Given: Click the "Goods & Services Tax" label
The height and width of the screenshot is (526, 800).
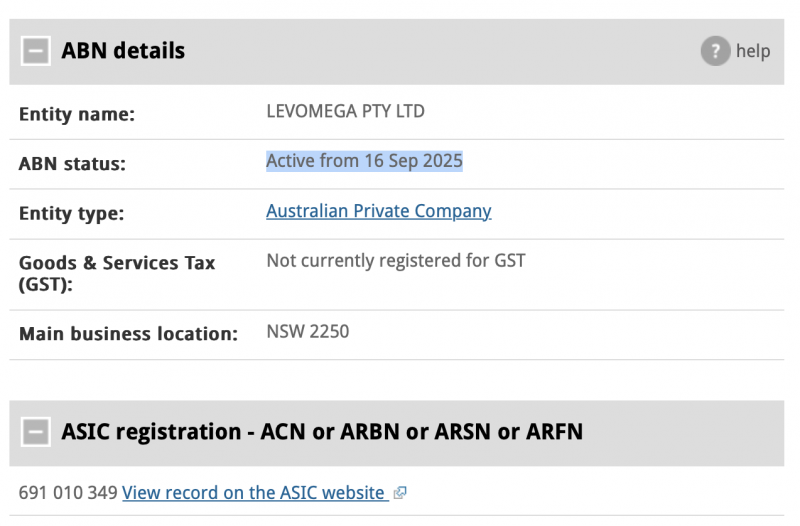Looking at the screenshot, I should [117, 263].
